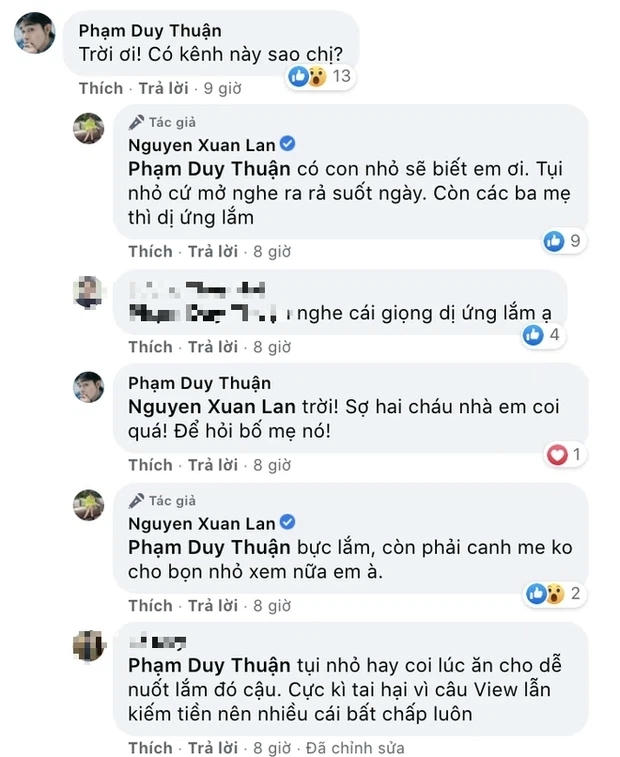View the 9 likes on Nguyen Xuan Lan's reply

click(x=563, y=240)
